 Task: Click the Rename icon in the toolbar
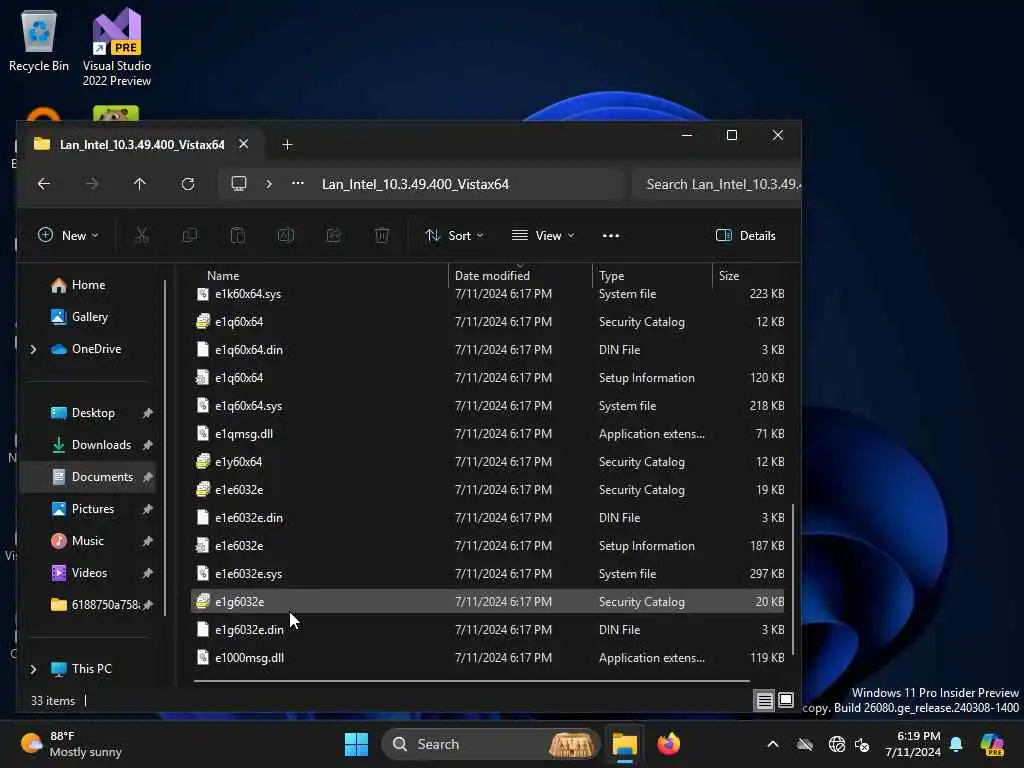tap(286, 236)
